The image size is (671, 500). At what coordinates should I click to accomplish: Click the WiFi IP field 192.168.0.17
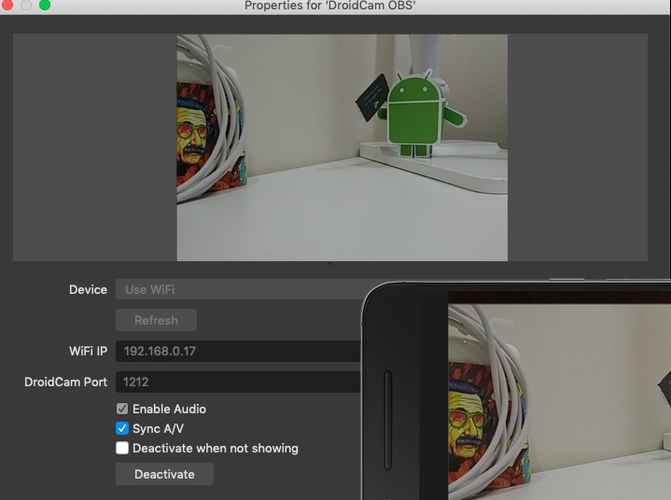click(238, 351)
